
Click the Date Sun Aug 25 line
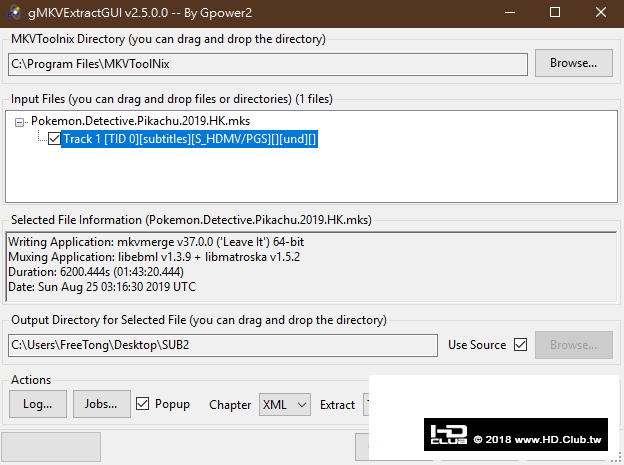(x=102, y=287)
